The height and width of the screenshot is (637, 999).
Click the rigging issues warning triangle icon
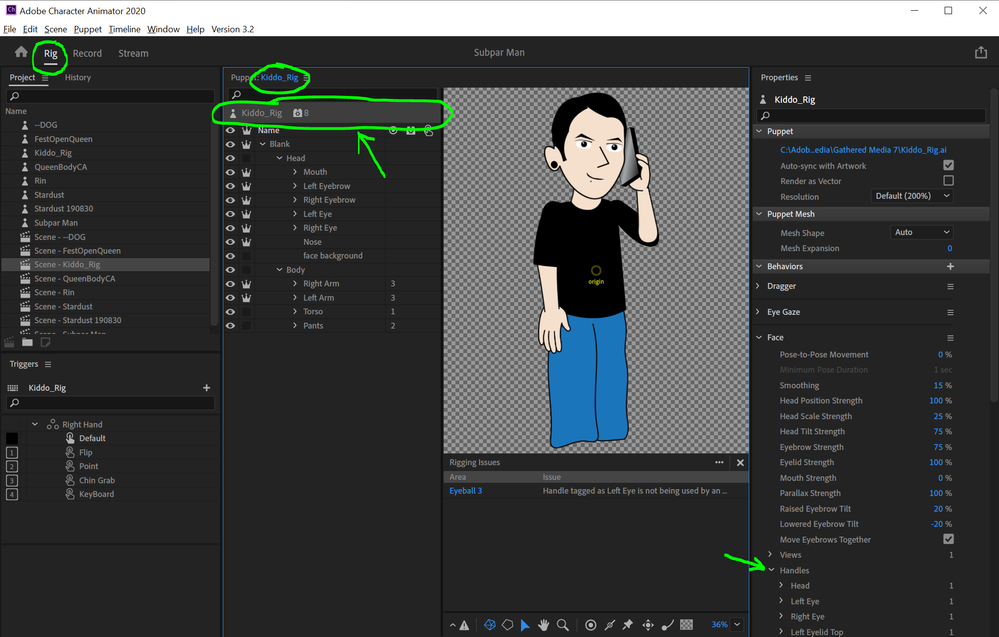pyautogui.click(x=464, y=626)
